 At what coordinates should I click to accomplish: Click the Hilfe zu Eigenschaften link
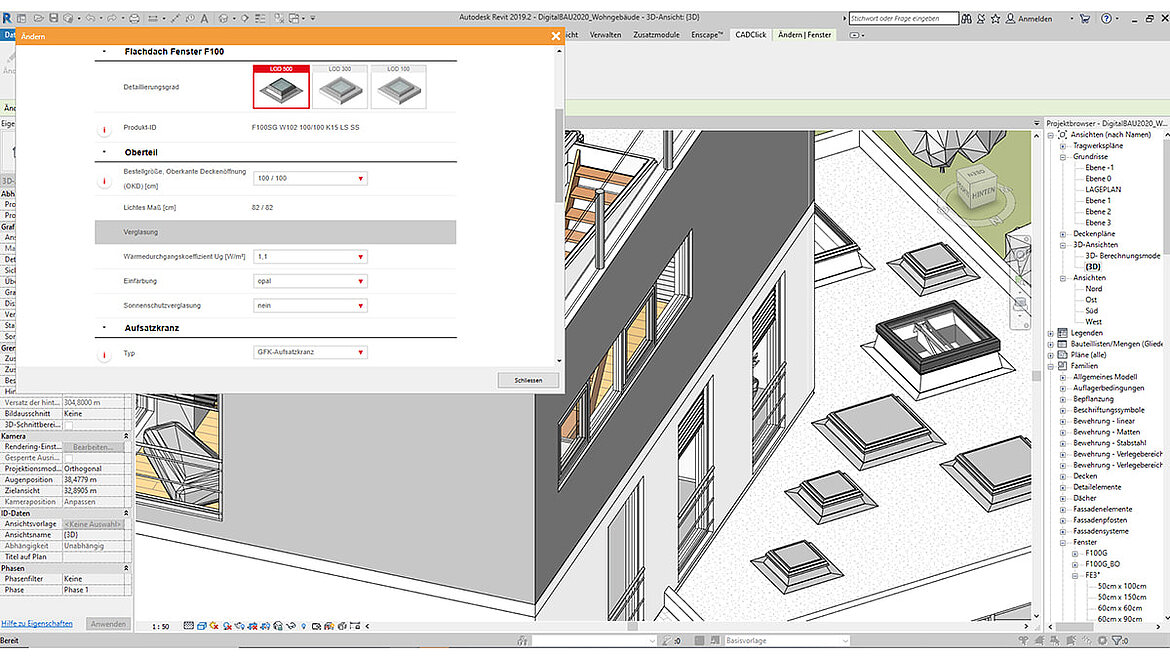point(38,622)
